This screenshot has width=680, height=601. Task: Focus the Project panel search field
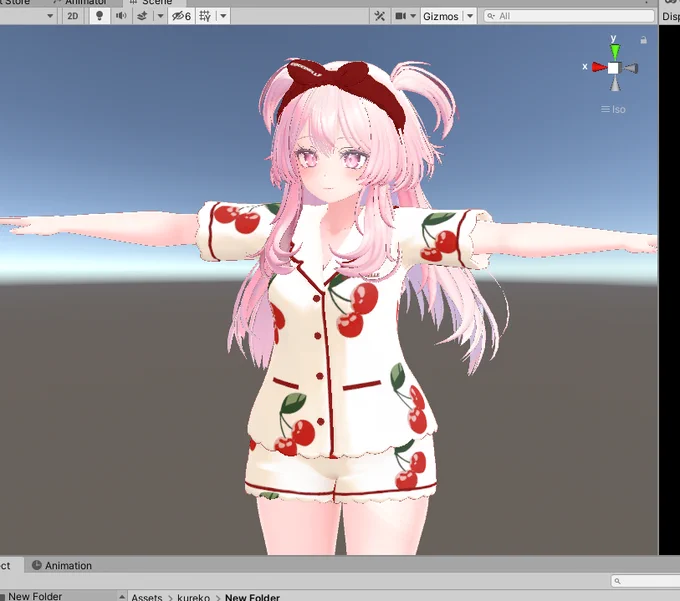[645, 581]
